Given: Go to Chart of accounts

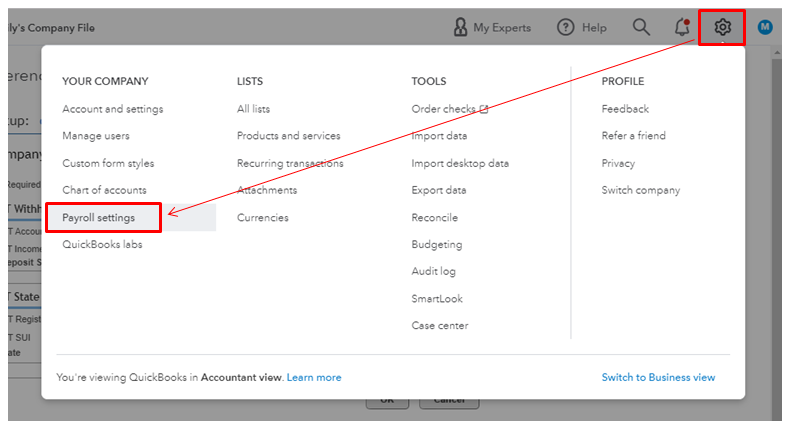Looking at the screenshot, I should point(104,190).
